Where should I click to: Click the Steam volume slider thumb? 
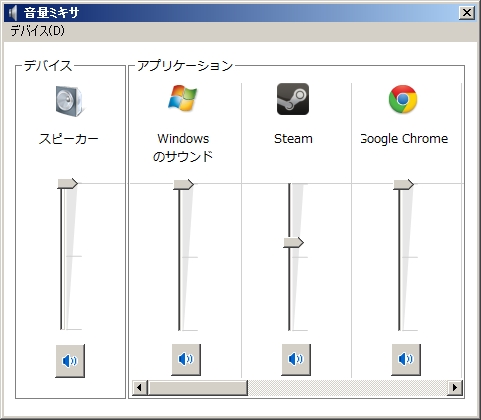[x=294, y=242]
